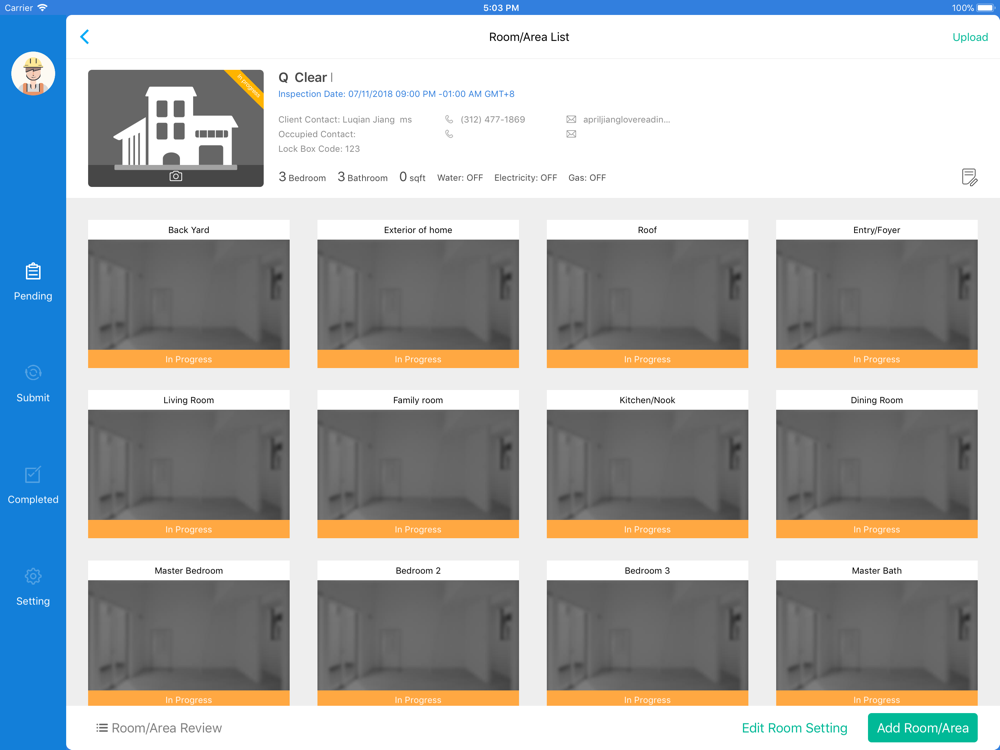This screenshot has width=1000, height=750.
Task: Select the Roof area thumbnail
Action: click(647, 294)
